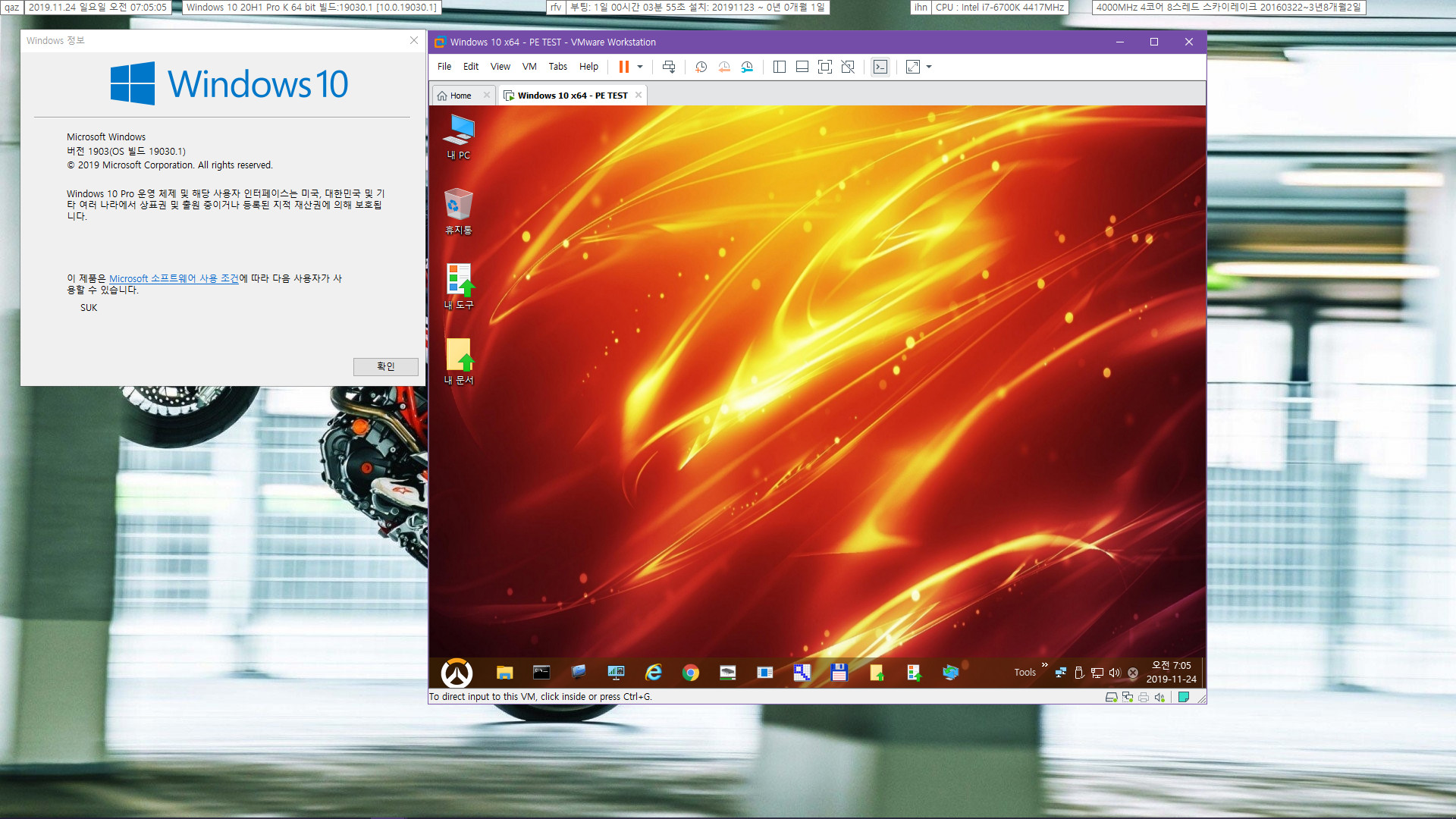Revert the VM to its previous snapshot

pos(724,67)
